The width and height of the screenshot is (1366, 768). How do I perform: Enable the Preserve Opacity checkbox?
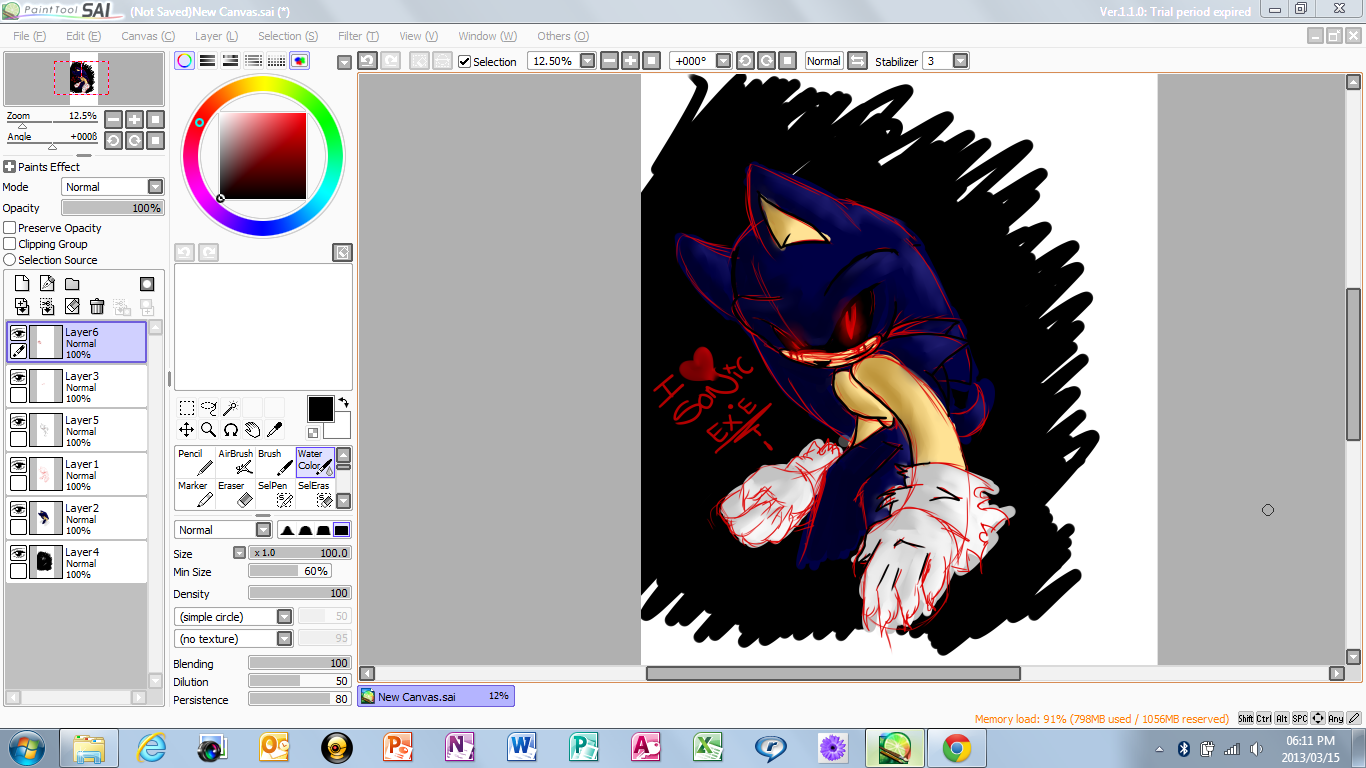pyautogui.click(x=10, y=228)
